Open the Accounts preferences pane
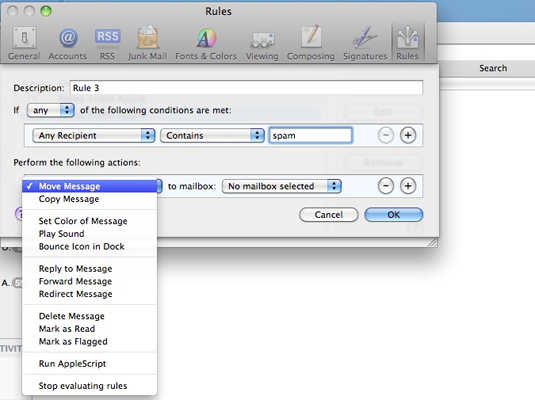This screenshot has height=400, width=535. pyautogui.click(x=68, y=43)
